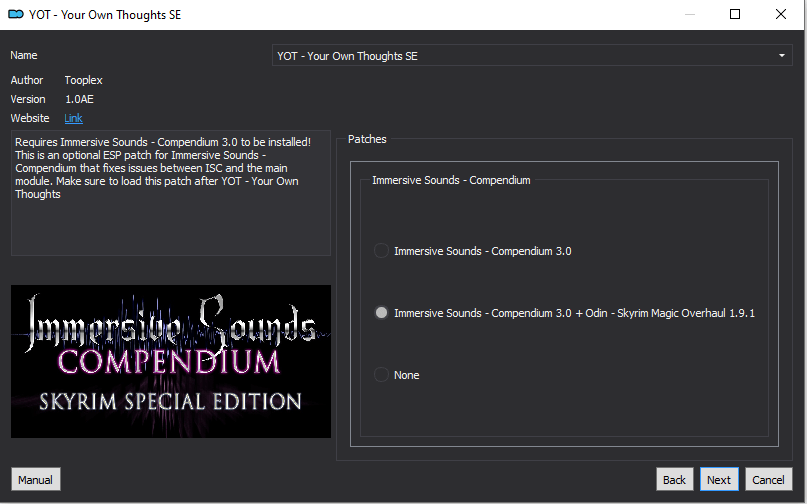Screen dimensions: 807x504
Task: Click the Version label
Action: coord(28,99)
